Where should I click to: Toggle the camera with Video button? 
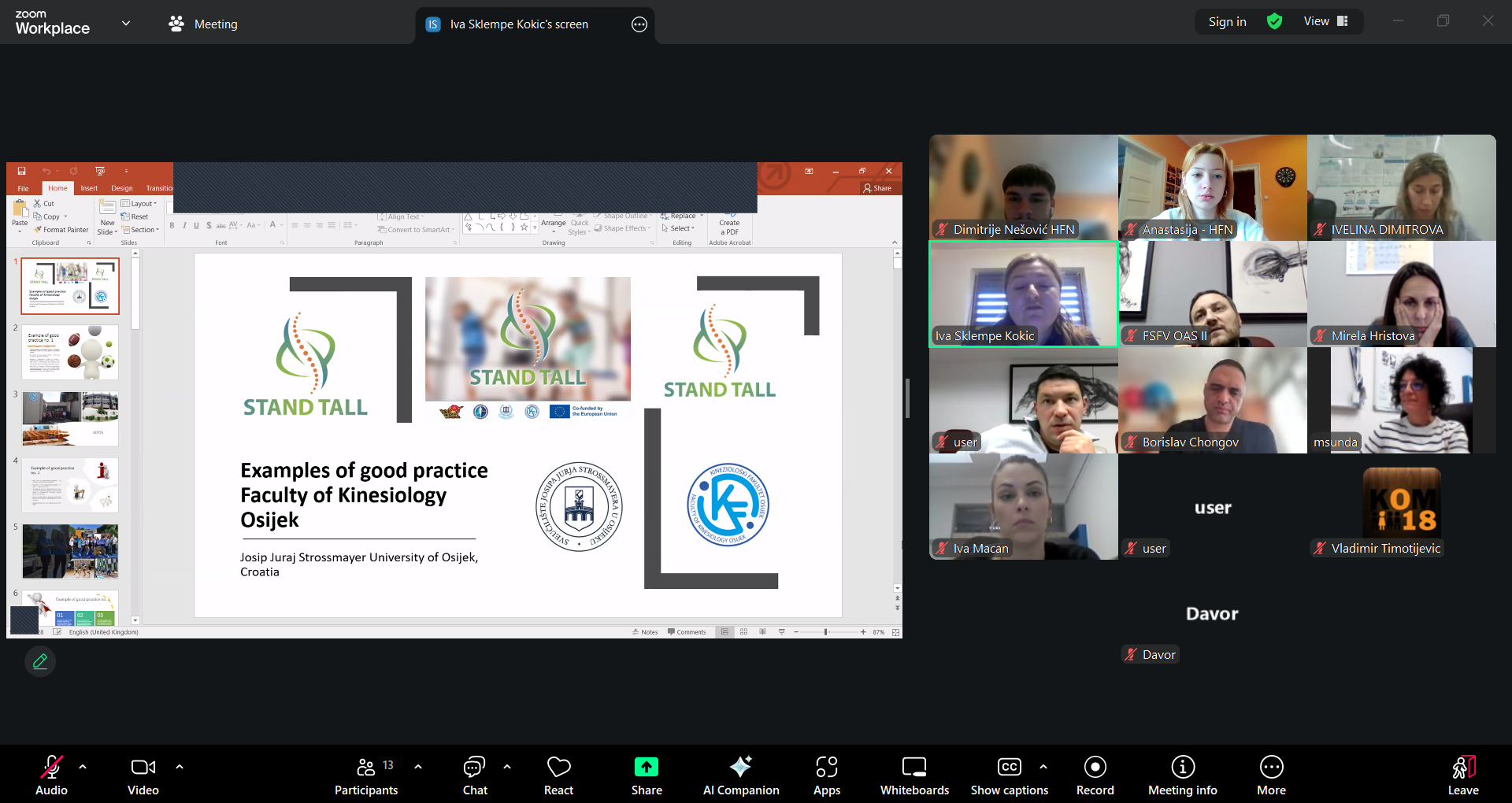pos(143,775)
